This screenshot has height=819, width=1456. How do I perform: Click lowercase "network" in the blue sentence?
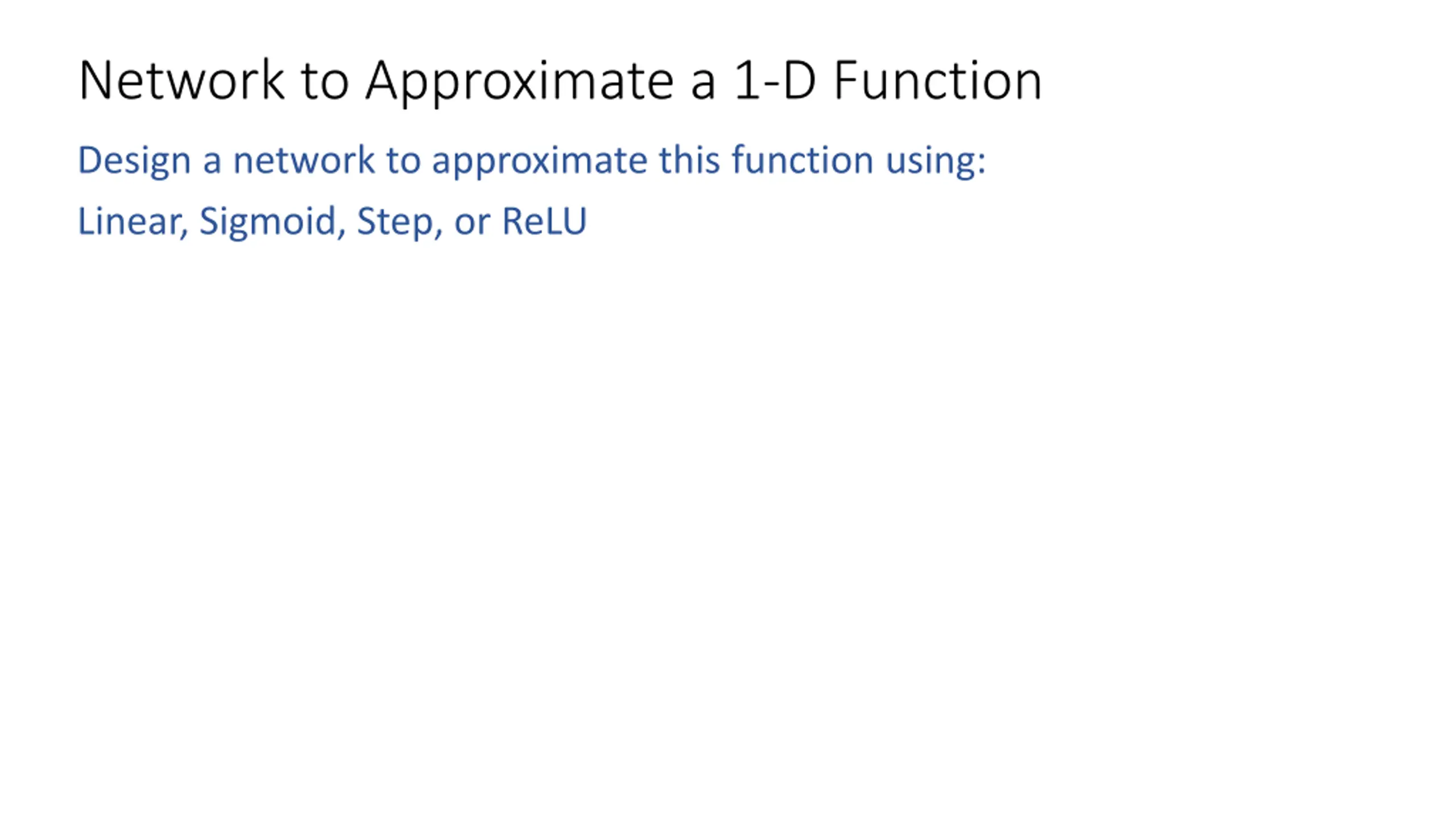(x=304, y=160)
